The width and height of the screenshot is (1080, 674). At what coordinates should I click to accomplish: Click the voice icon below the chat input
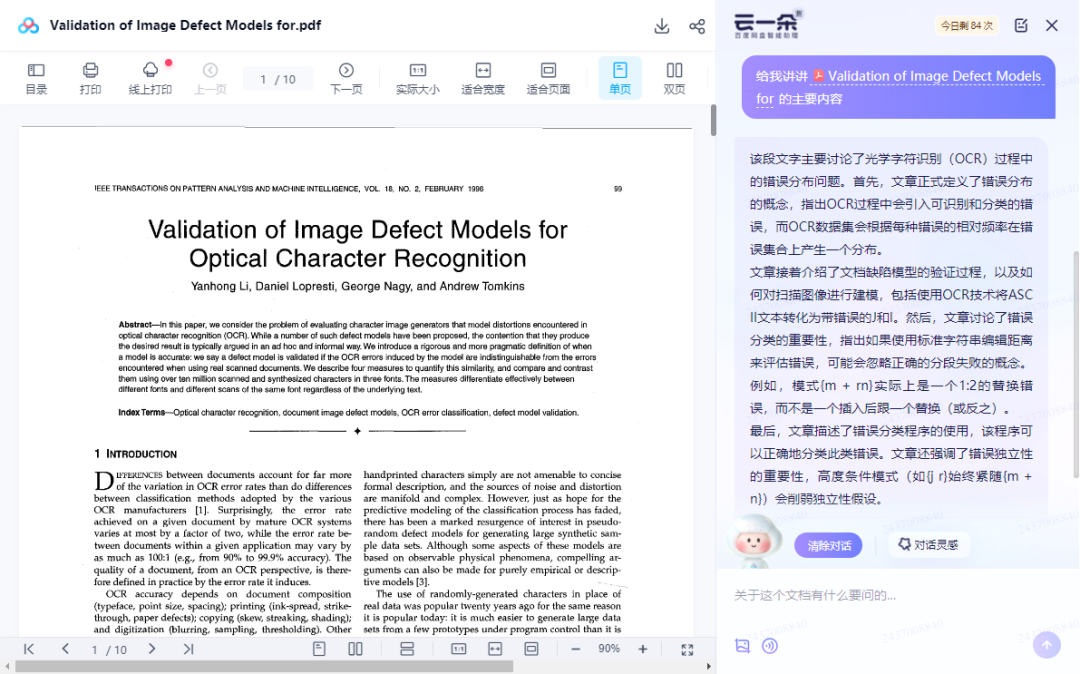pos(770,645)
